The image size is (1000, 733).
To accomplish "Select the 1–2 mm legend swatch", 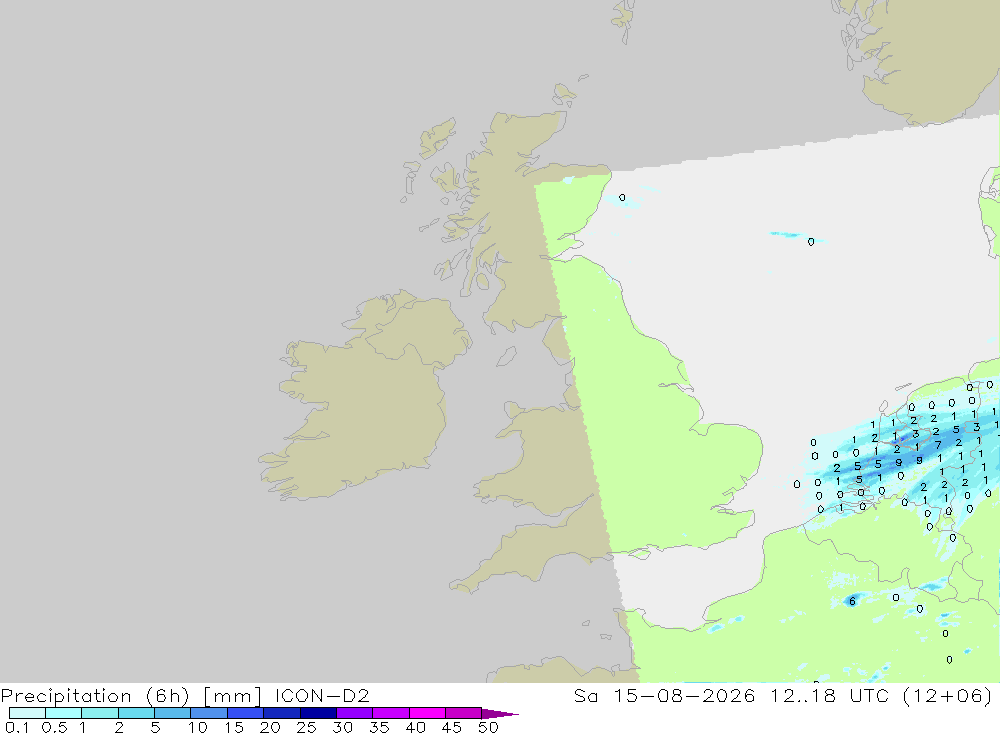I will pos(99,713).
